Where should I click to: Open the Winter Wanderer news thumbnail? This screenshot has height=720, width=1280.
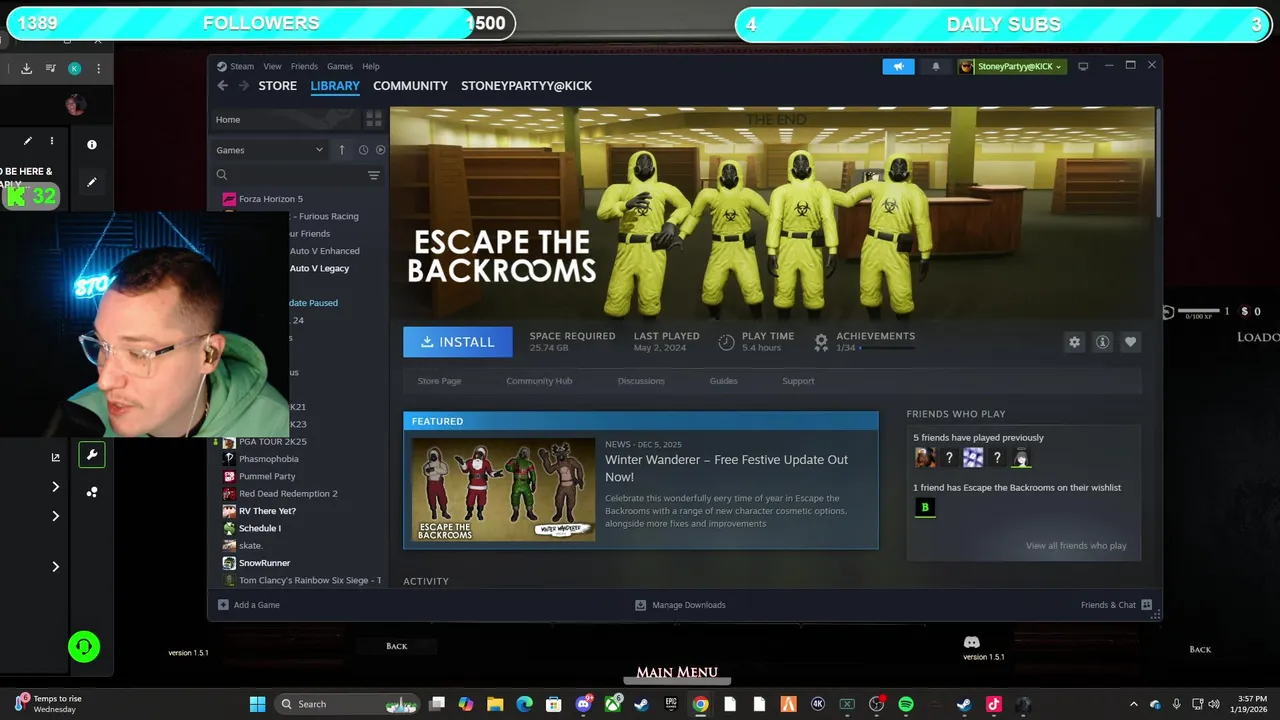504,490
